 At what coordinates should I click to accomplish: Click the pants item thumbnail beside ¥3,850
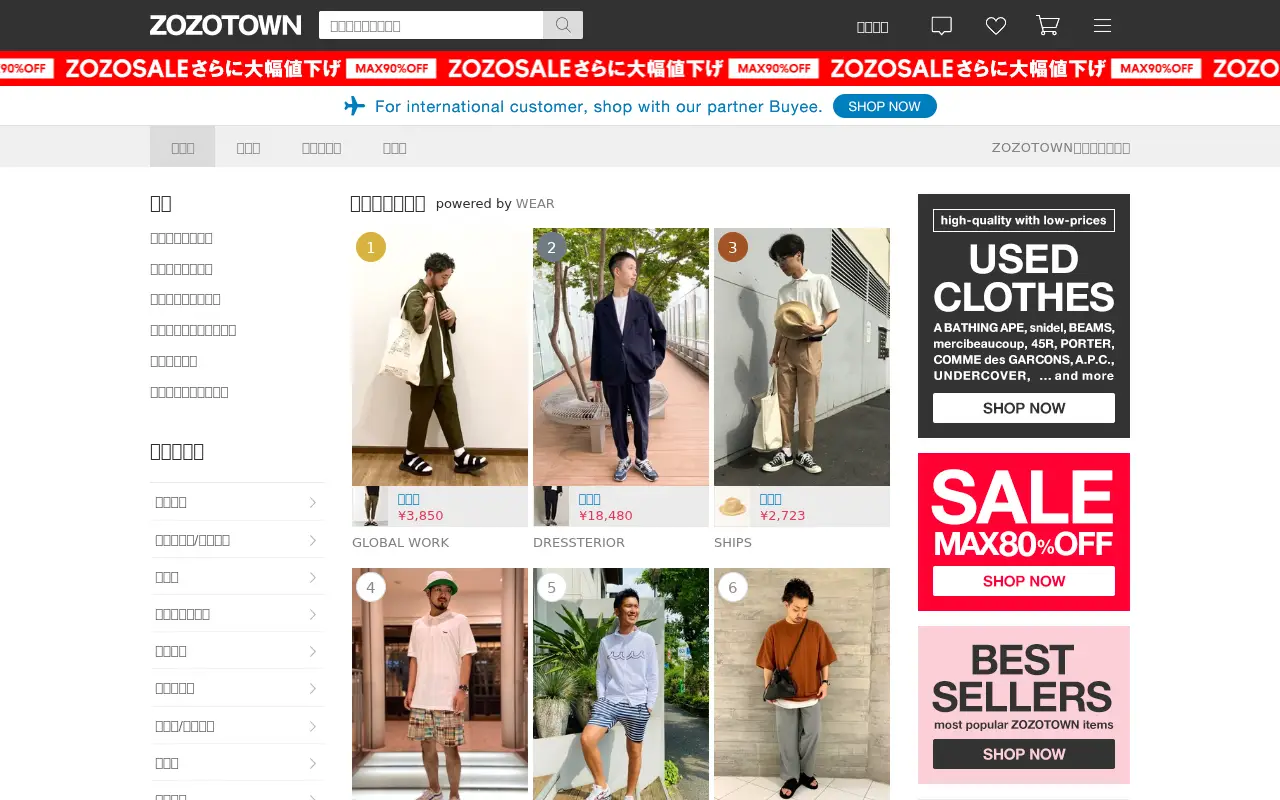[x=370, y=506]
